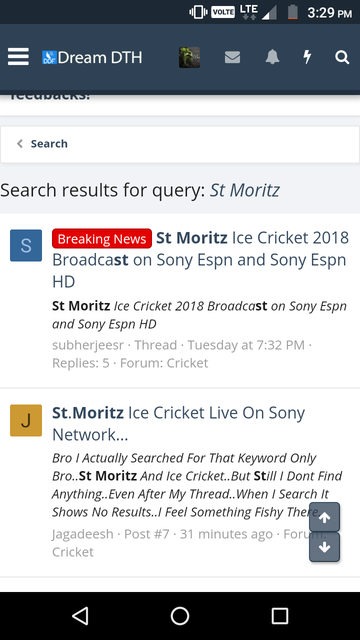View subherjeesr user profile
Image resolution: width=360 pixels, height=640 pixels.
coord(88,345)
